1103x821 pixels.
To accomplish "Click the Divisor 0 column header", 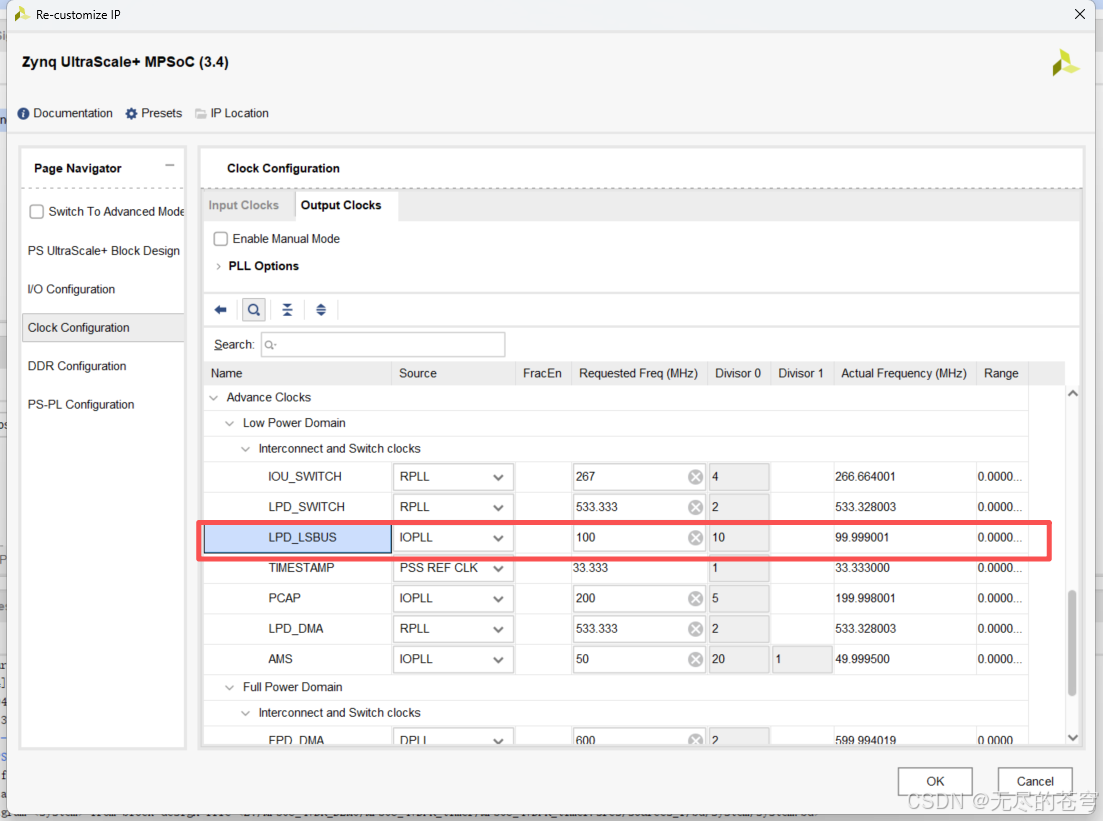I will [x=739, y=374].
